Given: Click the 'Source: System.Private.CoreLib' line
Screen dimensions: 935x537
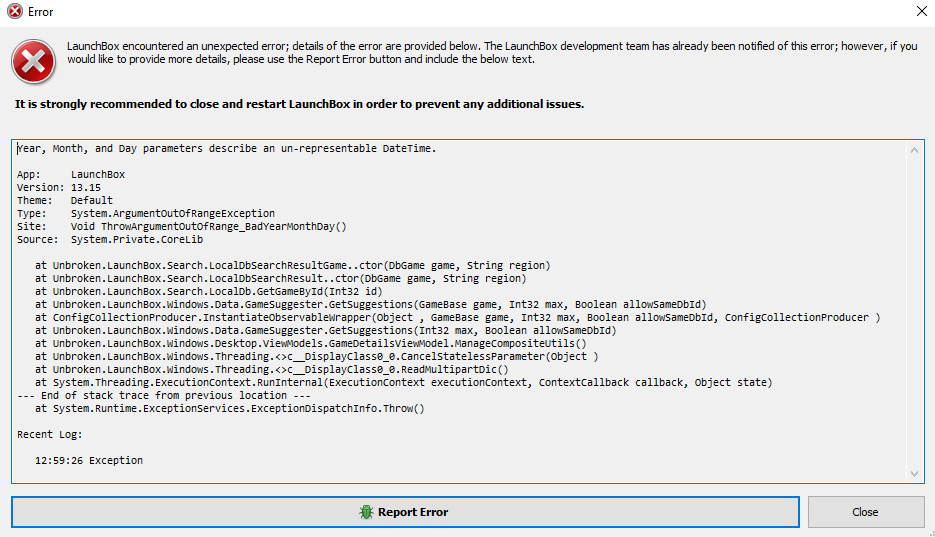Looking at the screenshot, I should pyautogui.click(x=110, y=240).
